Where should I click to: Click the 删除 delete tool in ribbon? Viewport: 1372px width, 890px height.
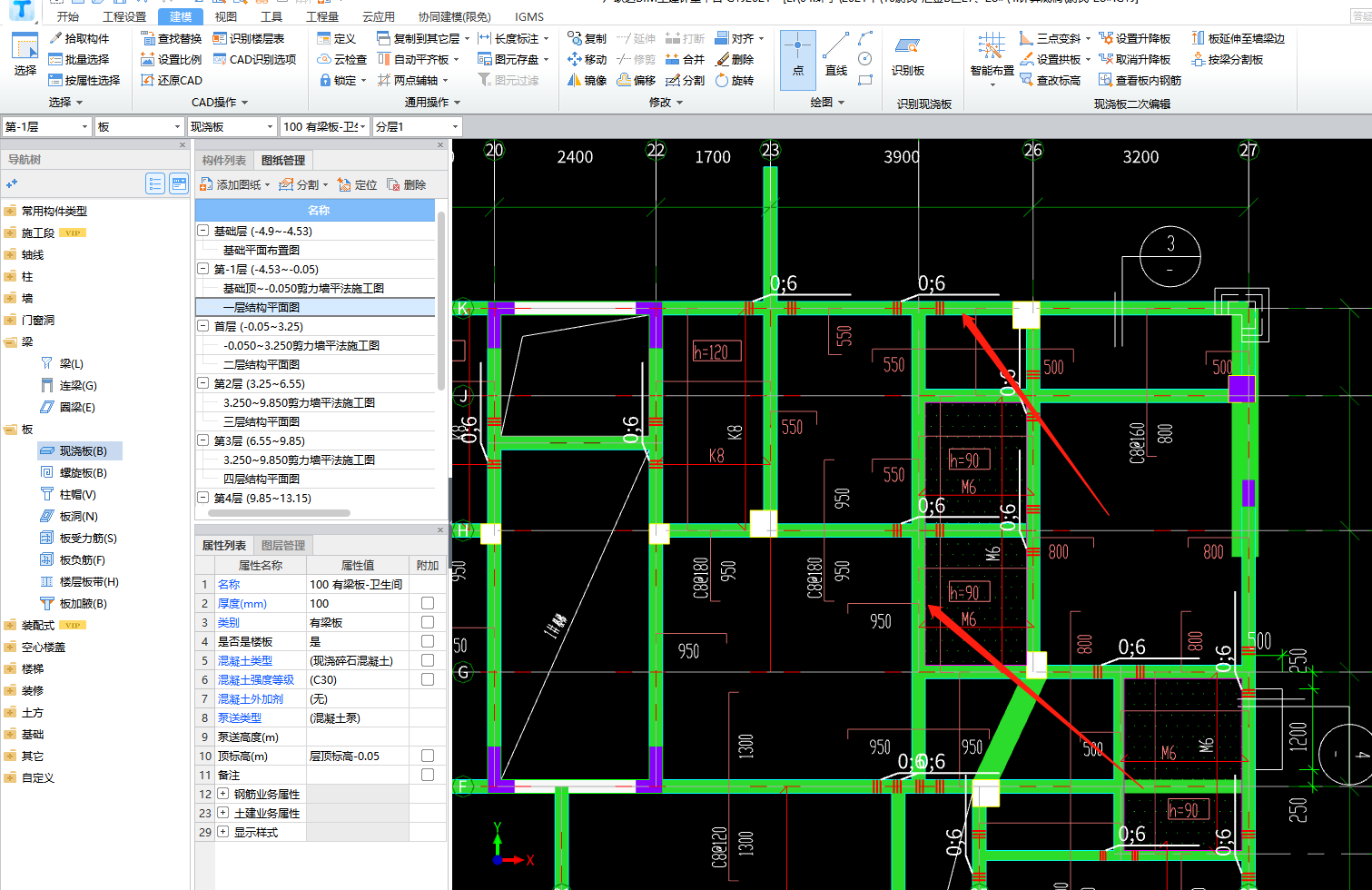point(735,59)
